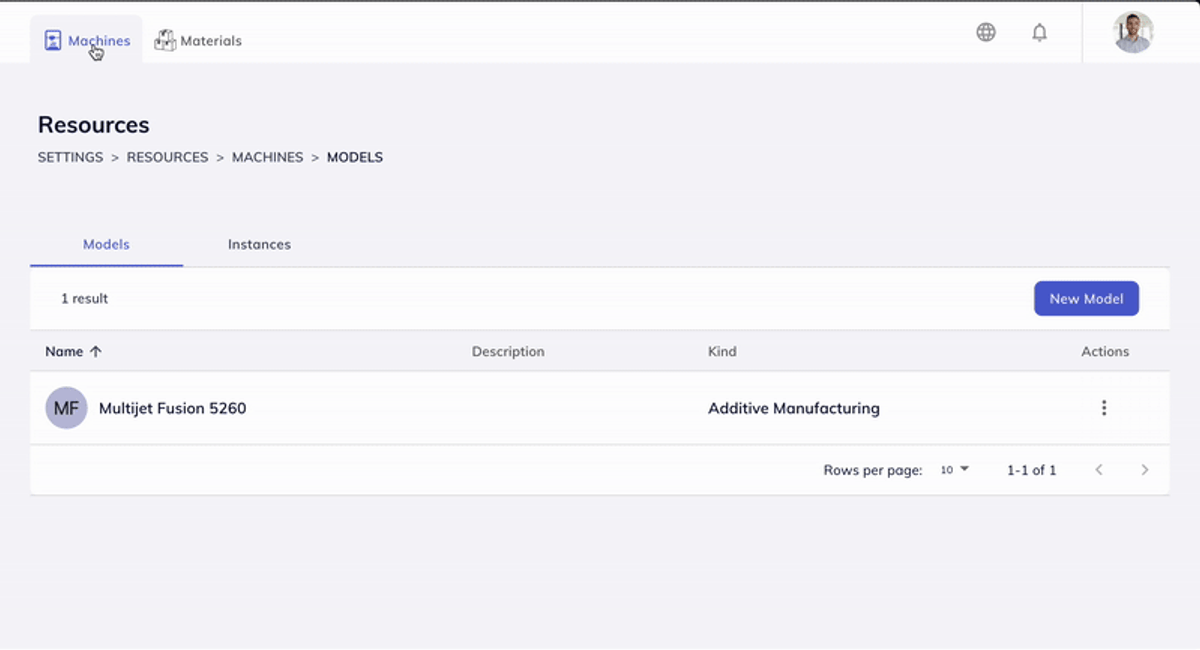Image resolution: width=1200 pixels, height=650 pixels.
Task: Click the Actions column header
Action: pos(1105,351)
